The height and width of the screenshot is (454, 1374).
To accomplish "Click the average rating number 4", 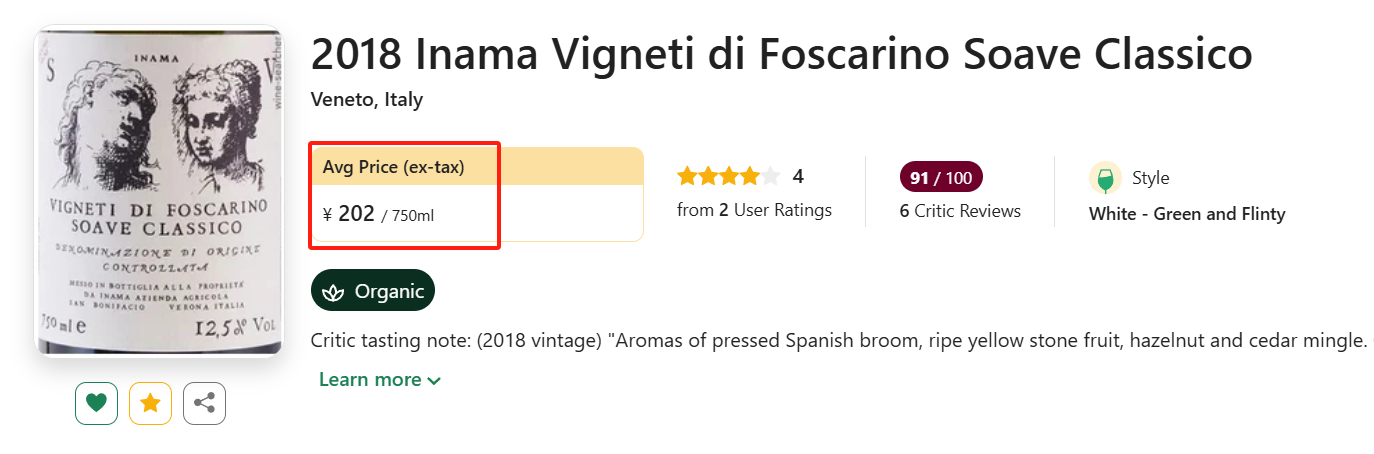I will coord(798,177).
